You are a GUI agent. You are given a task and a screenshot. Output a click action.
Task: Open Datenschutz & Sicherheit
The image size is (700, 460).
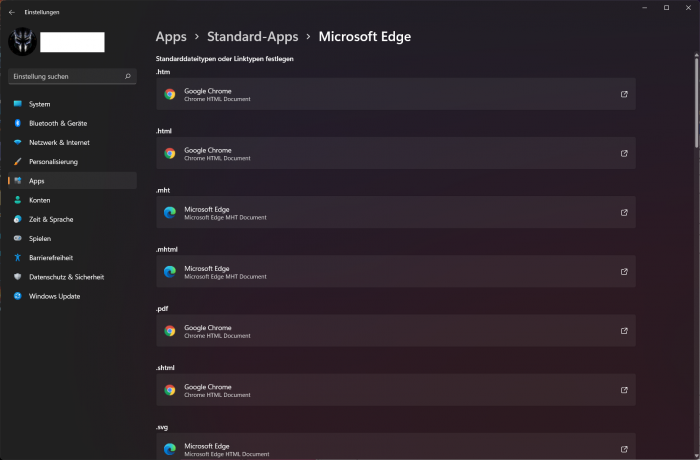tap(72, 277)
